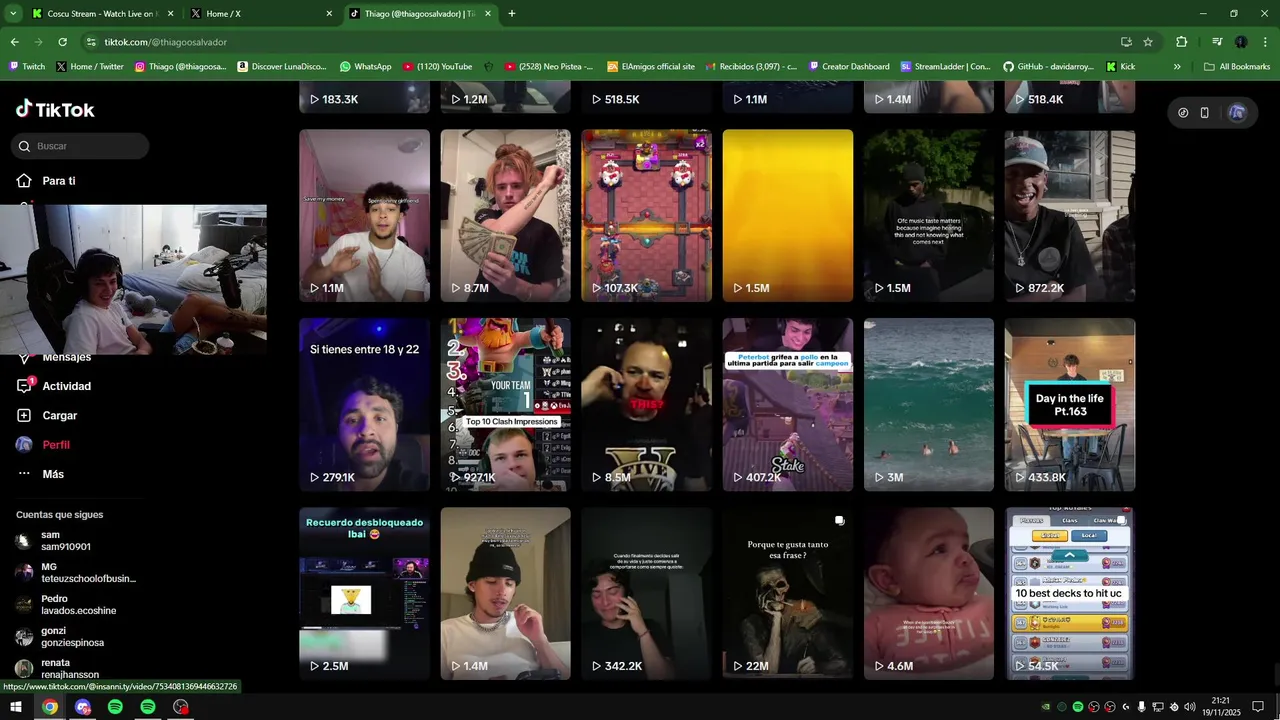Click the TikTok logo in the sidebar

click(55, 110)
